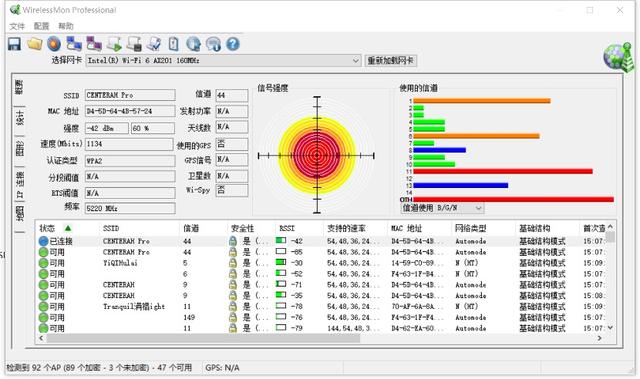
Task: Click the page with green arrow icon
Action: coord(114,44)
